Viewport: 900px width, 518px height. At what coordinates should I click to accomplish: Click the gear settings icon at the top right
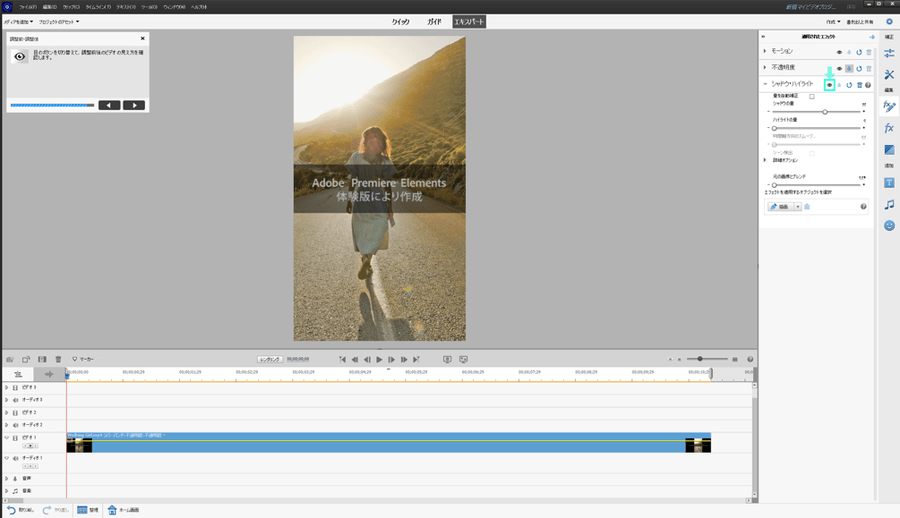click(x=889, y=22)
